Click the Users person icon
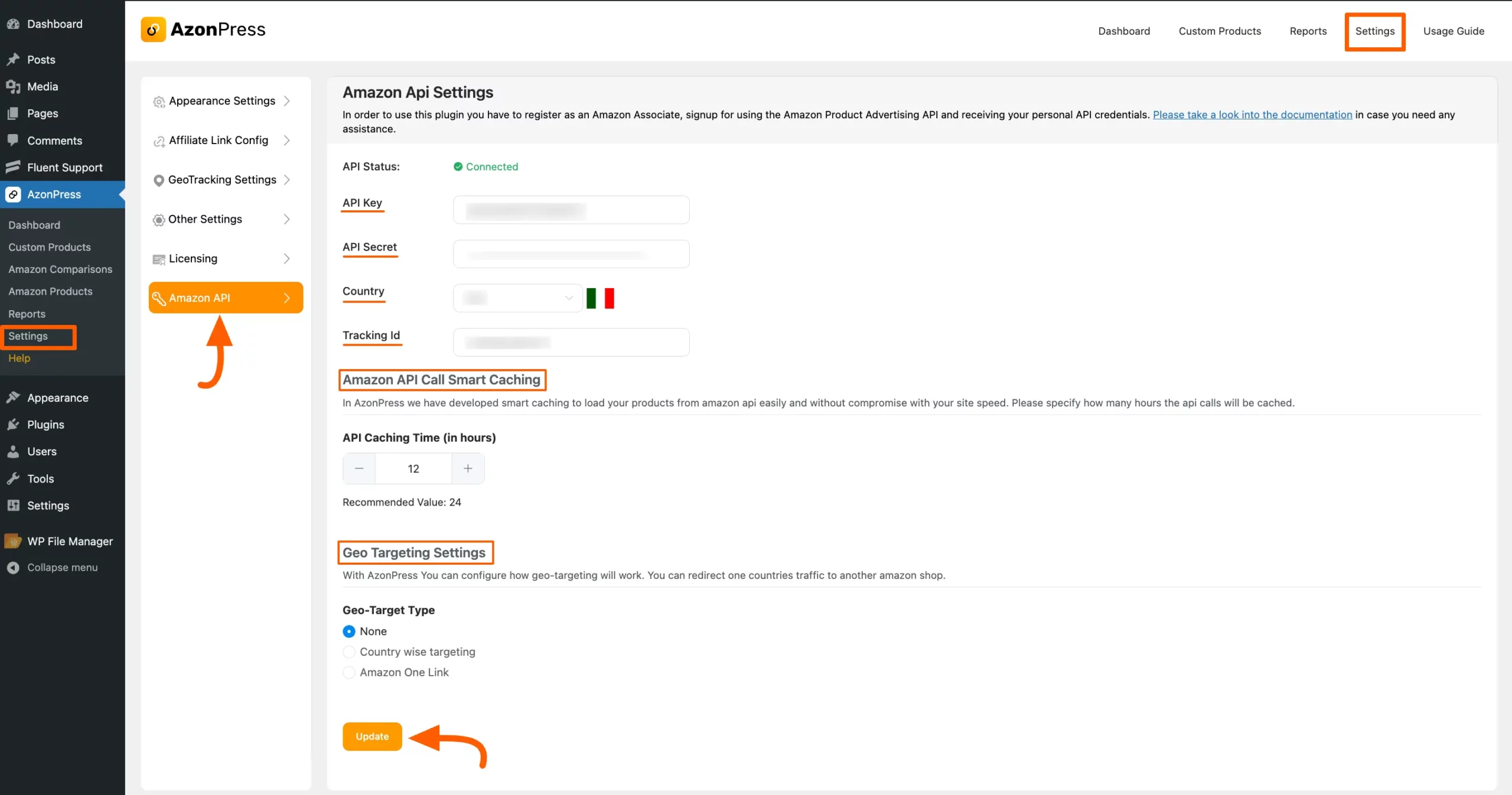1512x795 pixels. point(13,452)
